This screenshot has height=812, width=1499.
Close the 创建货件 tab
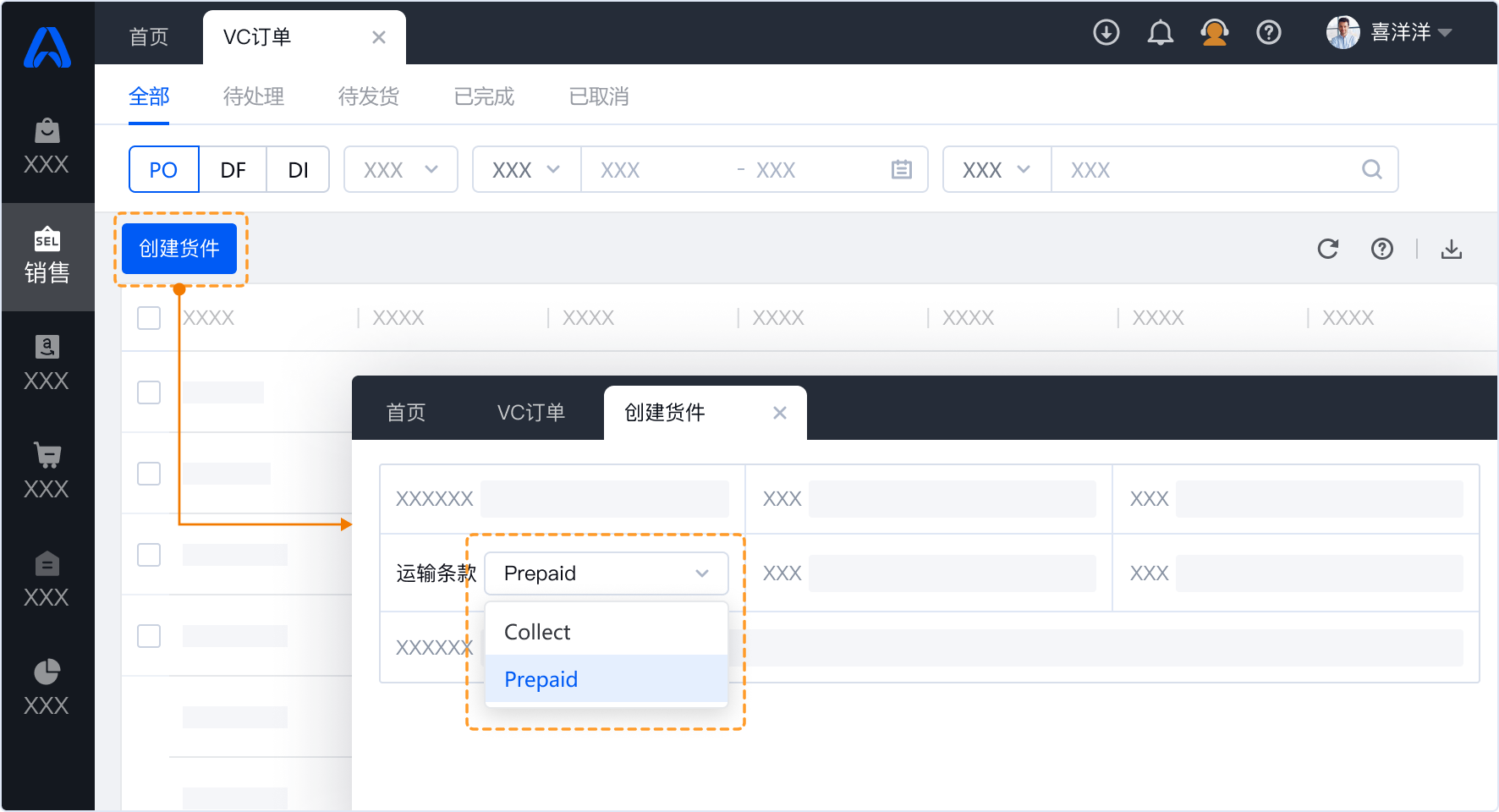pos(779,413)
